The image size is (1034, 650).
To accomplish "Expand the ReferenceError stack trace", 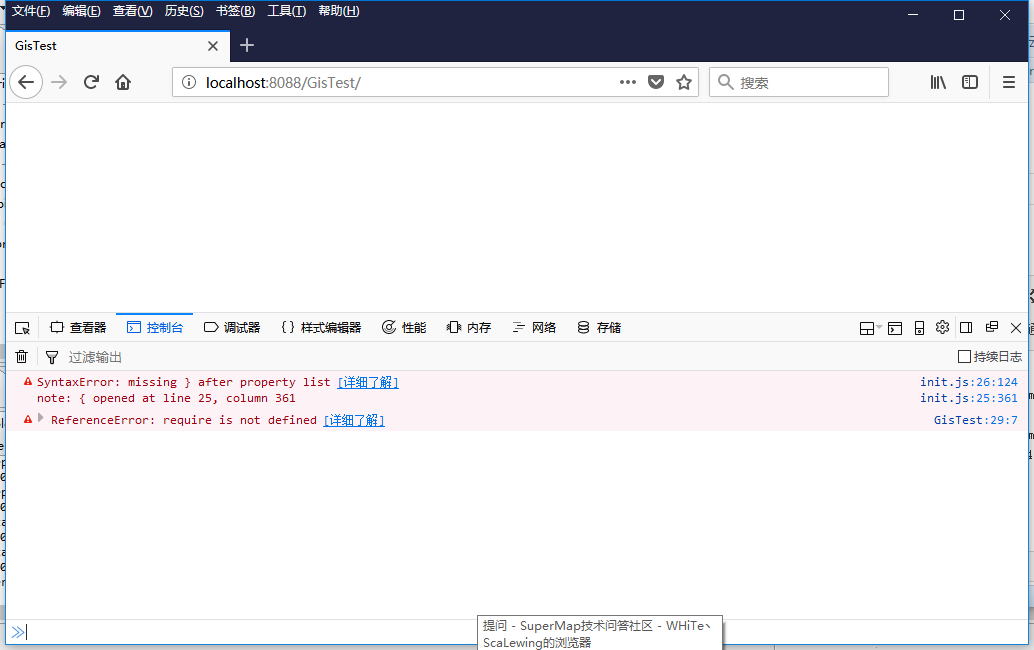I will 41,418.
